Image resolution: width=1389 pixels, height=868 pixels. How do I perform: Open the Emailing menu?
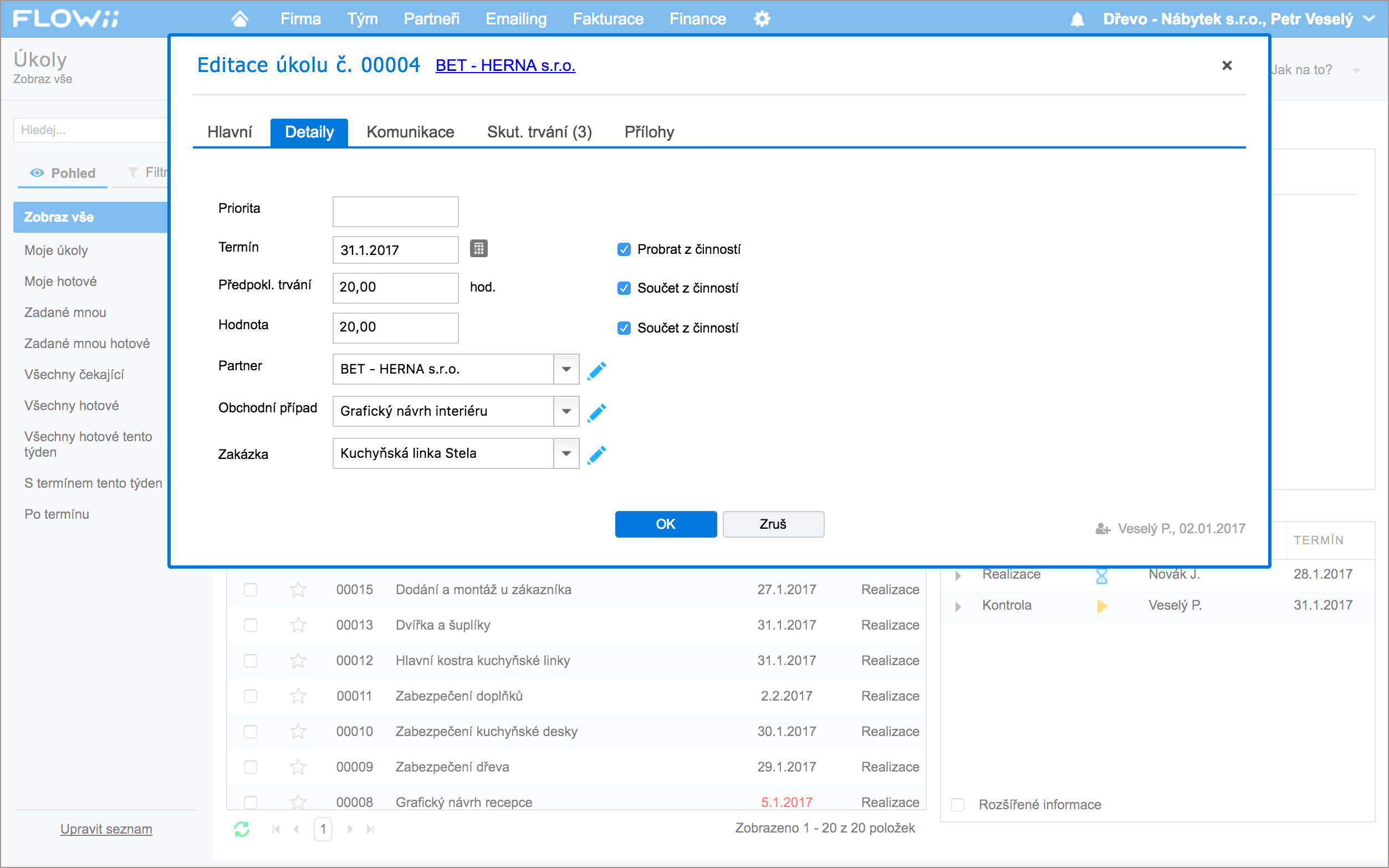516,19
